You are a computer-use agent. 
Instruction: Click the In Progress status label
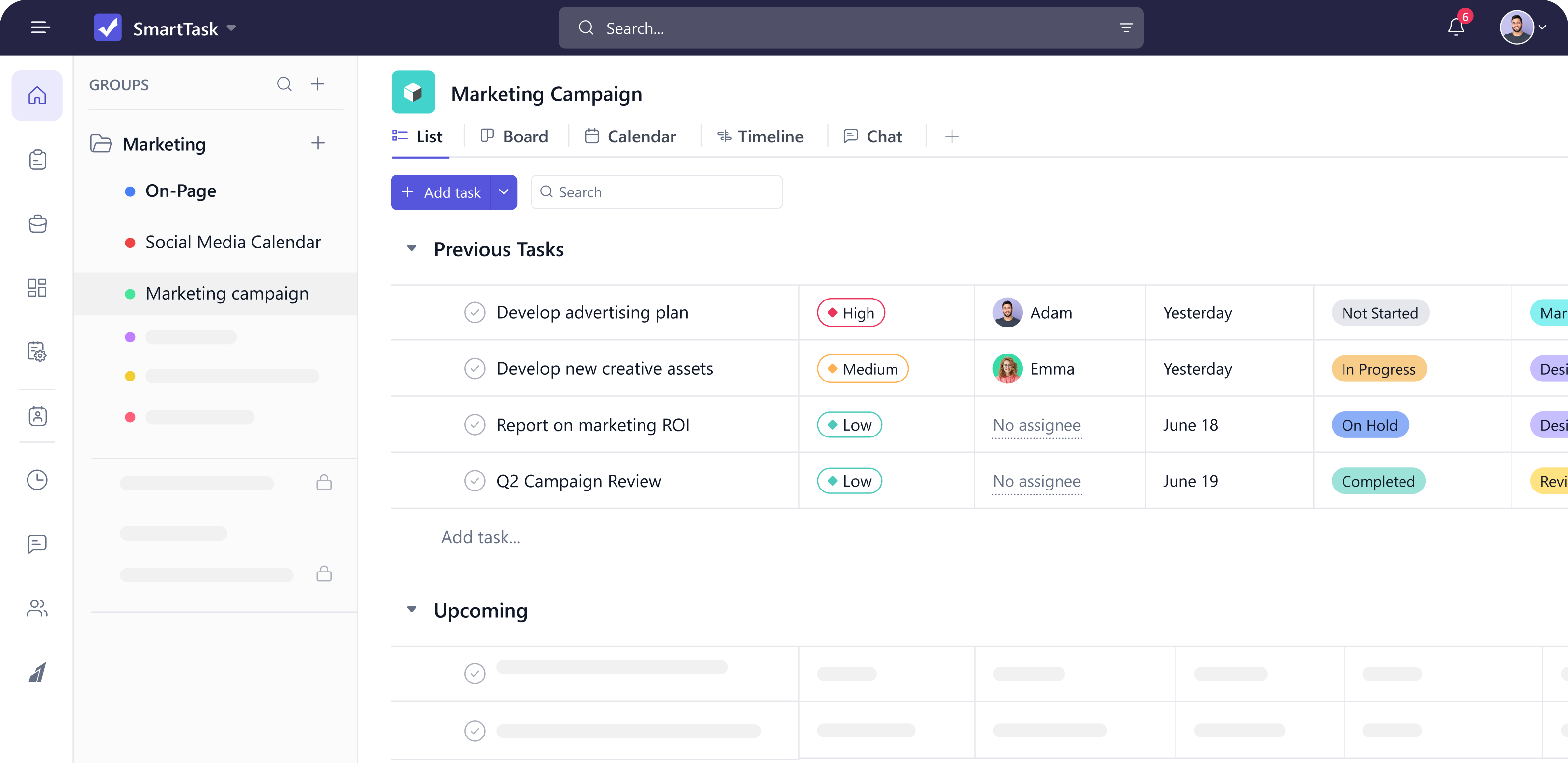(x=1378, y=369)
